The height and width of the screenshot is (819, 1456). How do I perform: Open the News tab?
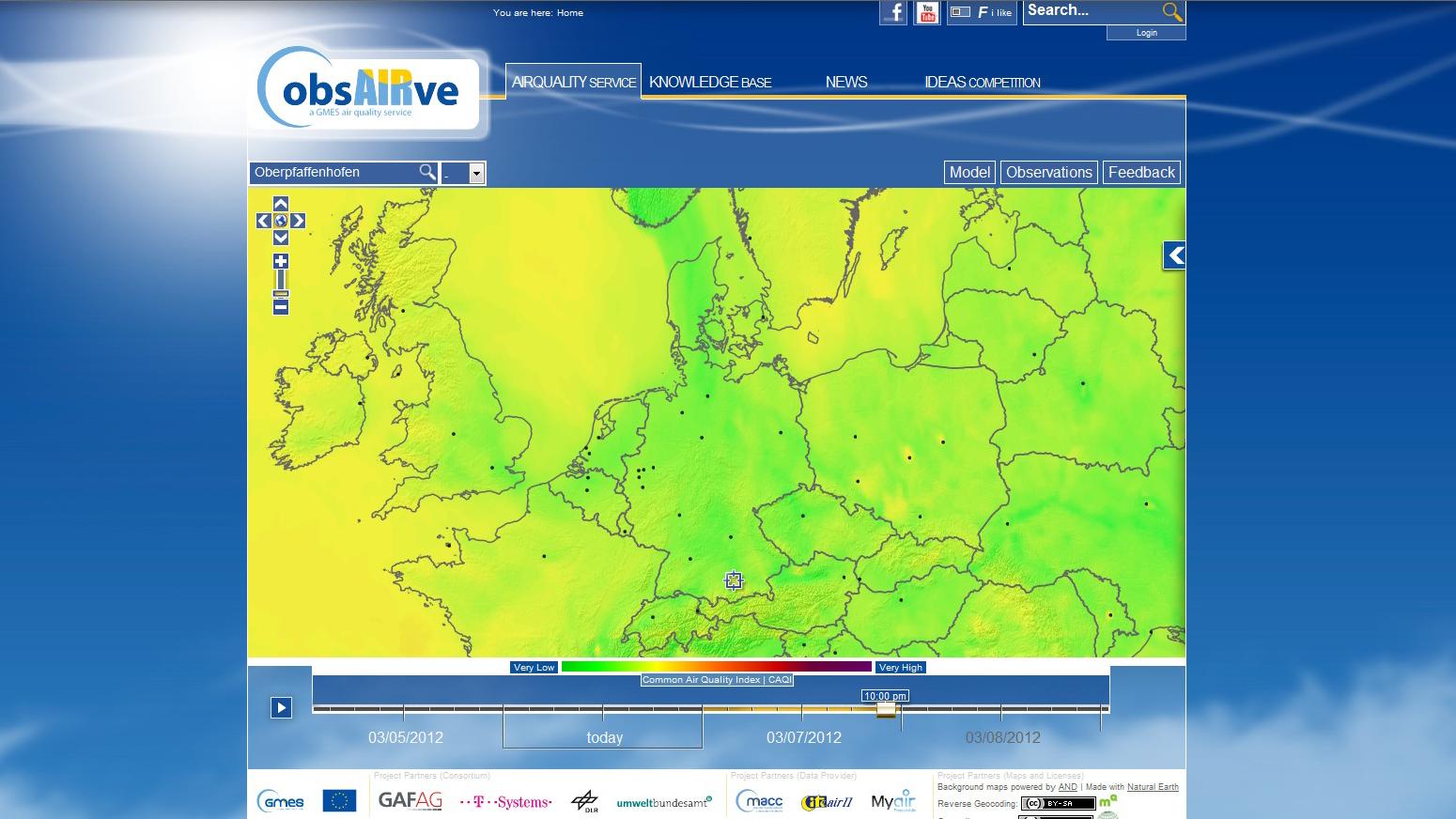click(x=845, y=82)
